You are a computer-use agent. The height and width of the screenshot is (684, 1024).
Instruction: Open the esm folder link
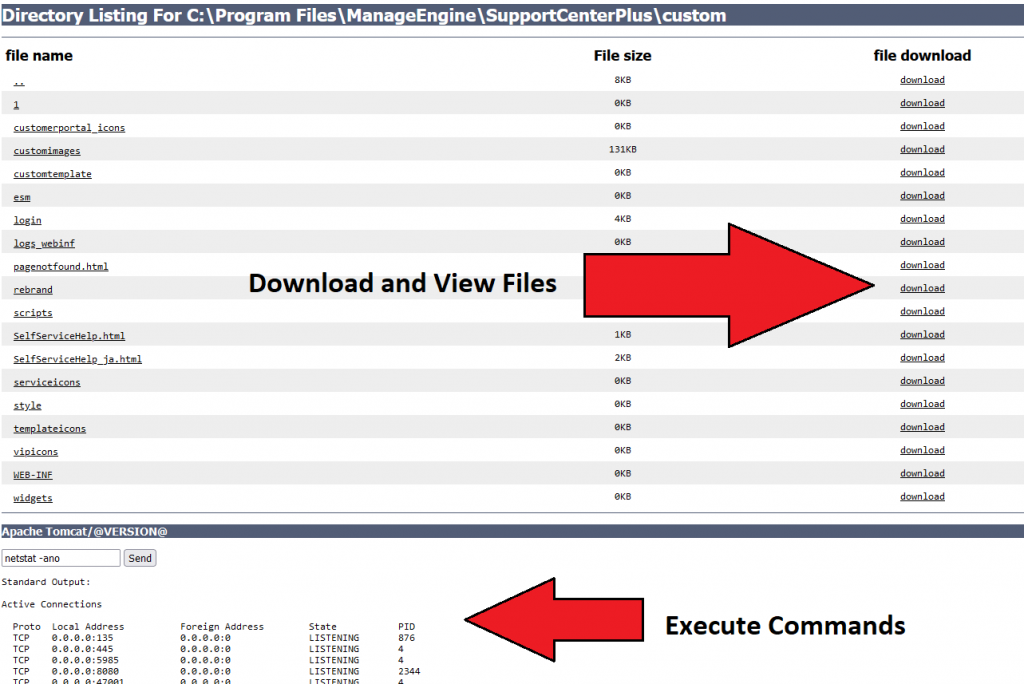click(21, 197)
